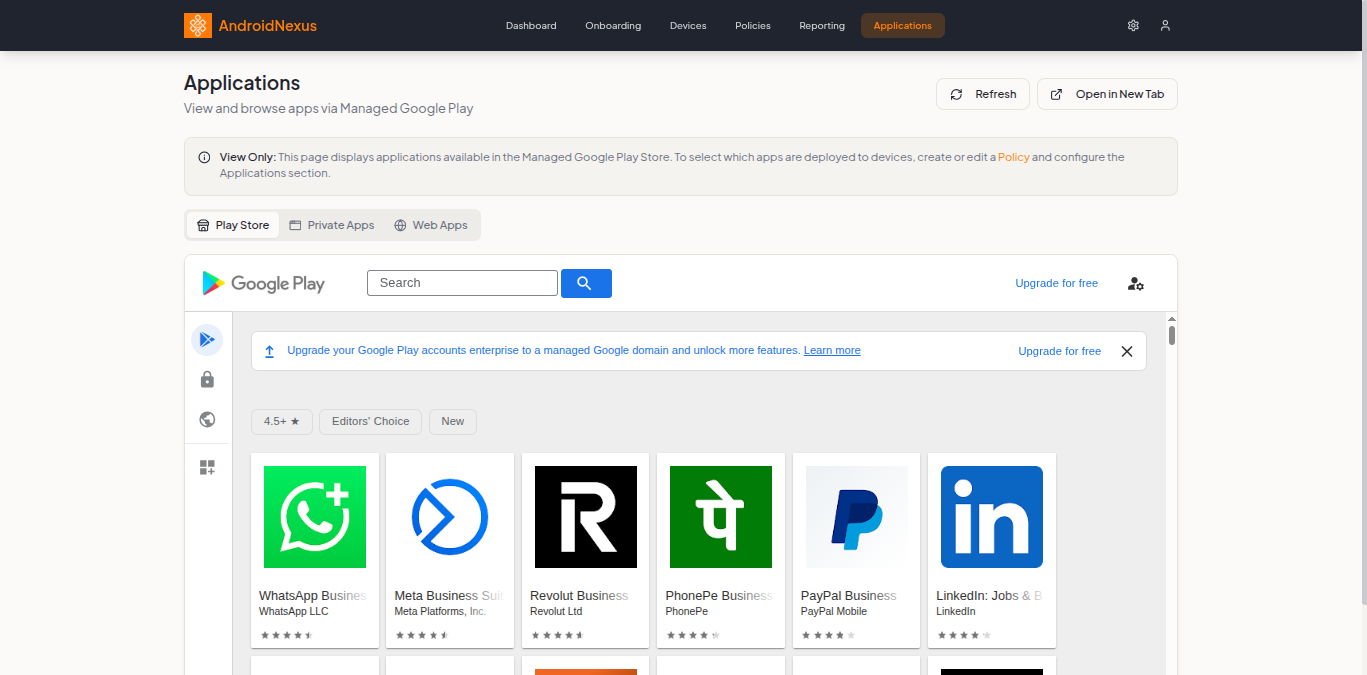Open the PayPal Business app icon
The image size is (1367, 675).
coord(857,517)
